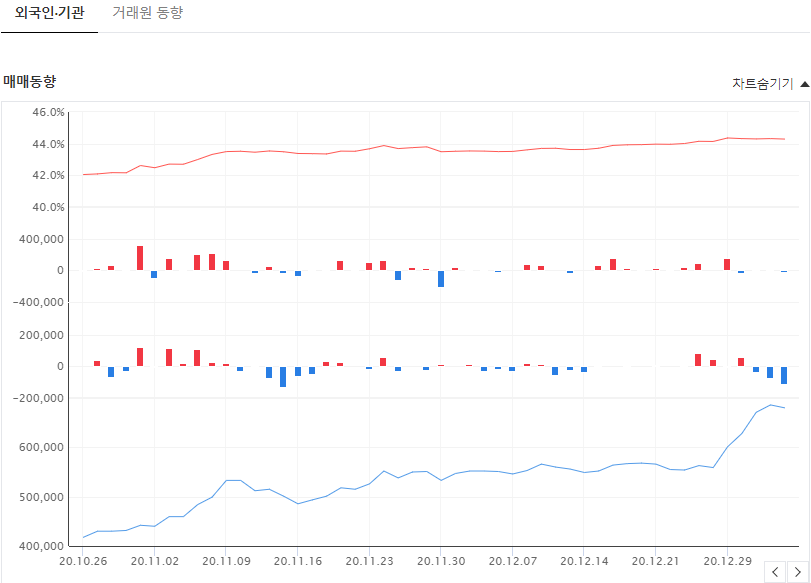Go to previous chart period arrow
Image resolution: width=811 pixels, height=583 pixels.
coord(775,572)
